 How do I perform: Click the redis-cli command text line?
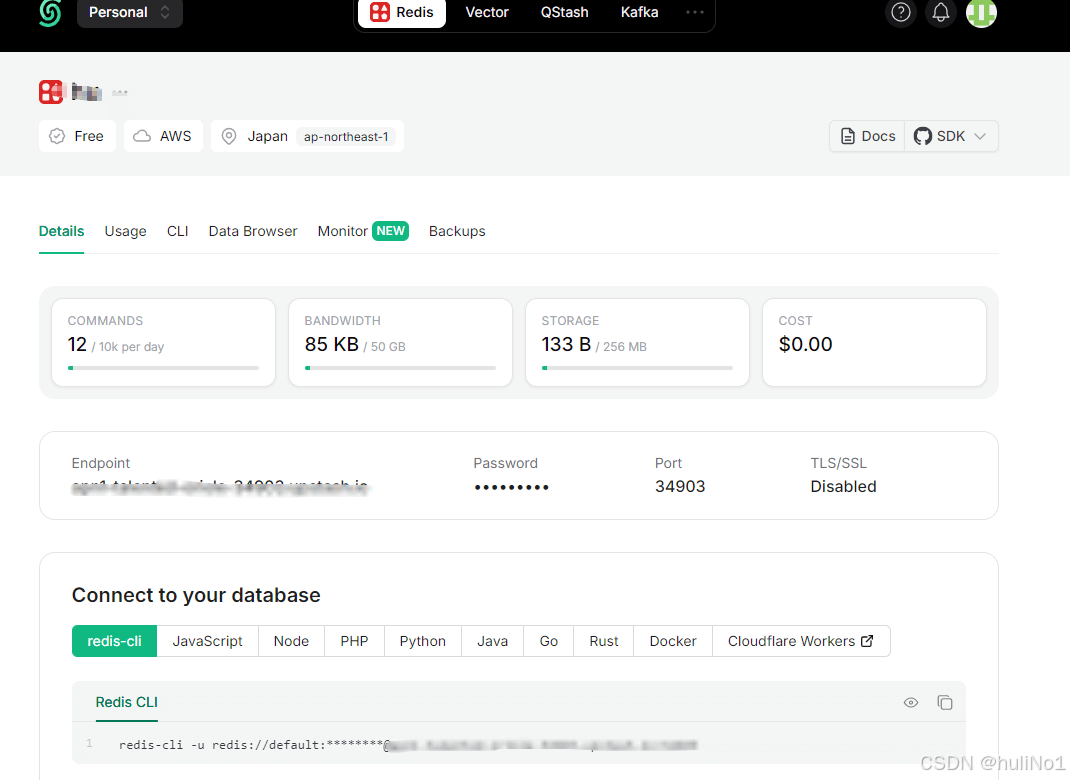click(408, 745)
